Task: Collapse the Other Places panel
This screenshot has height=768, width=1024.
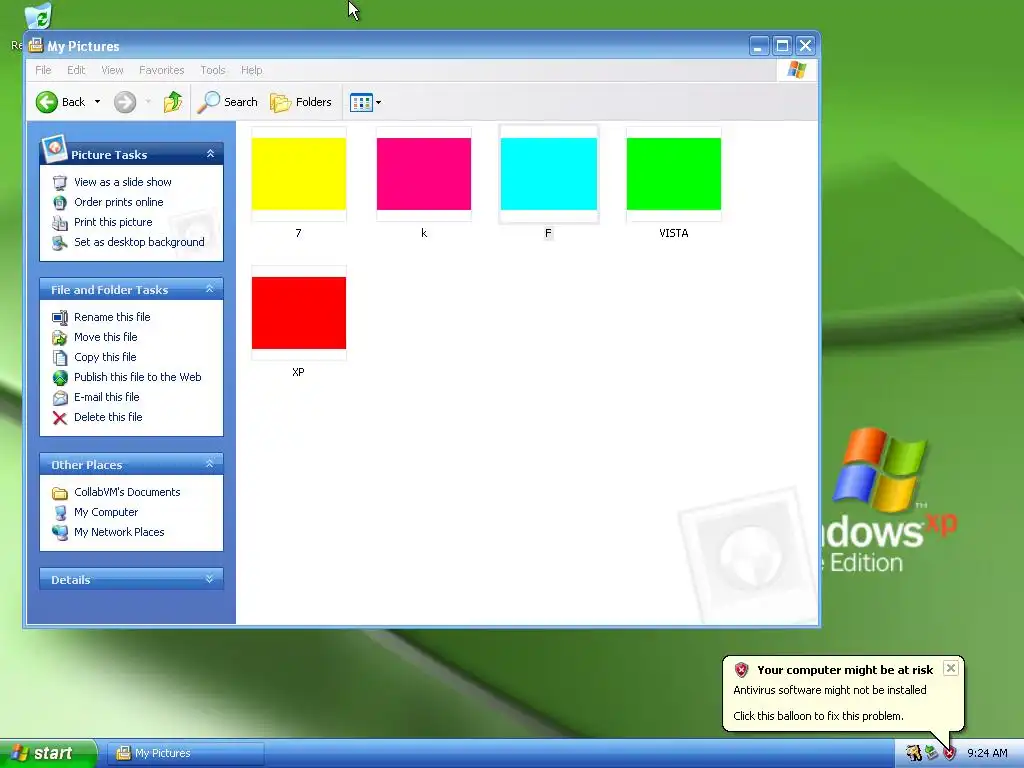Action: (210, 464)
